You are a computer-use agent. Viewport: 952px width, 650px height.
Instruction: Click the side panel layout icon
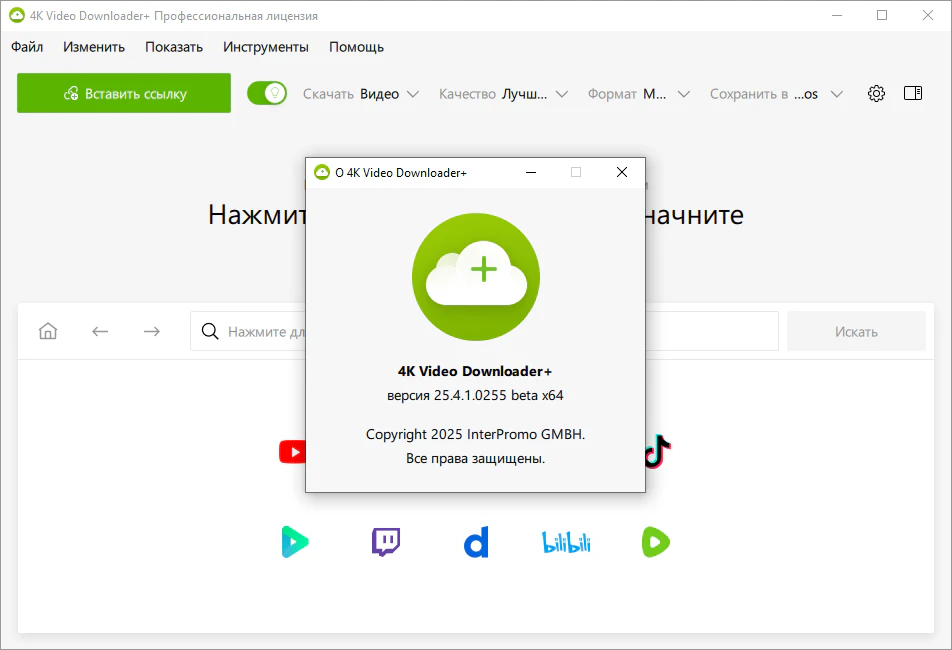pos(912,92)
